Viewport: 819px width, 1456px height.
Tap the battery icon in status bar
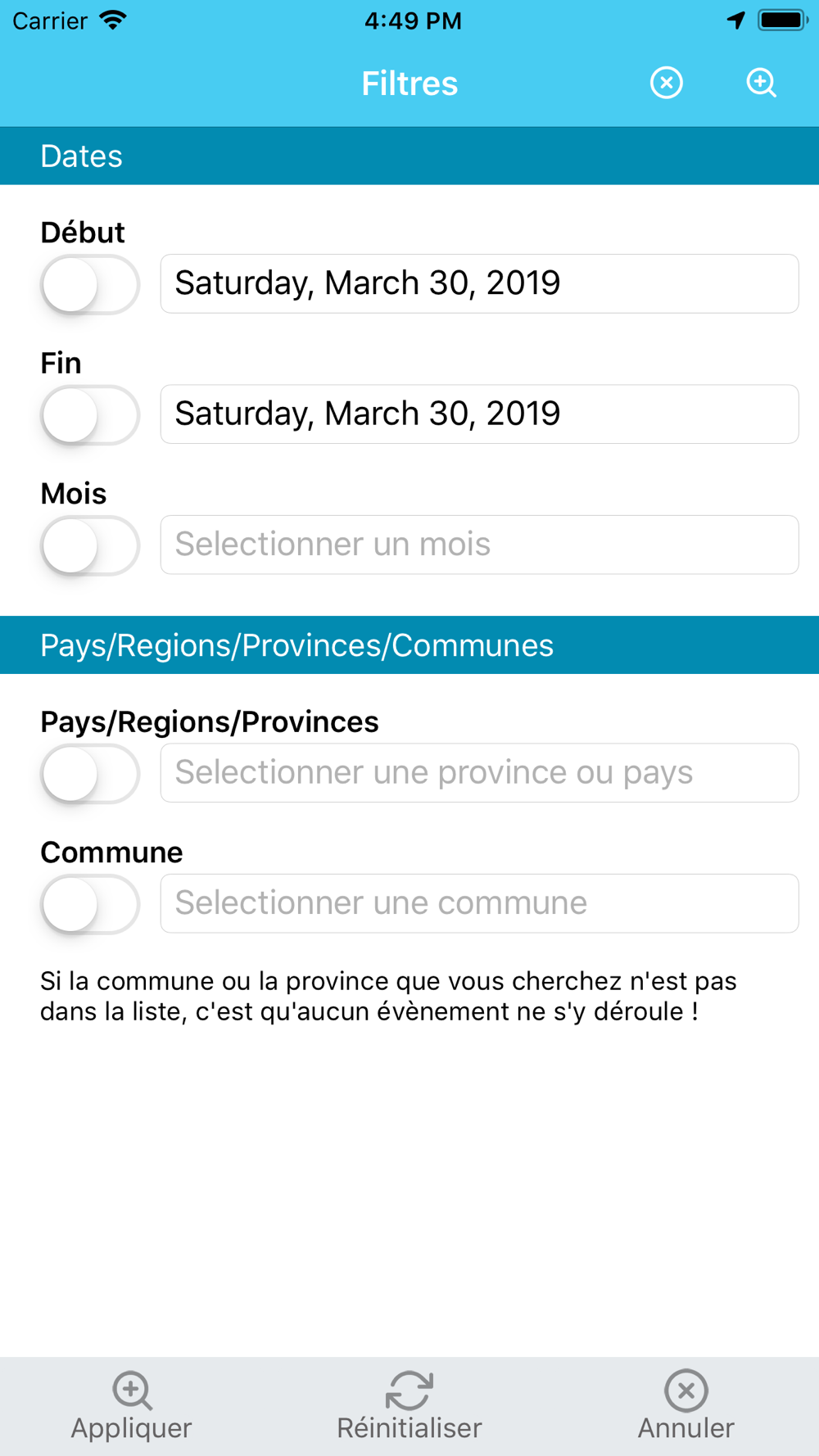[x=783, y=20]
